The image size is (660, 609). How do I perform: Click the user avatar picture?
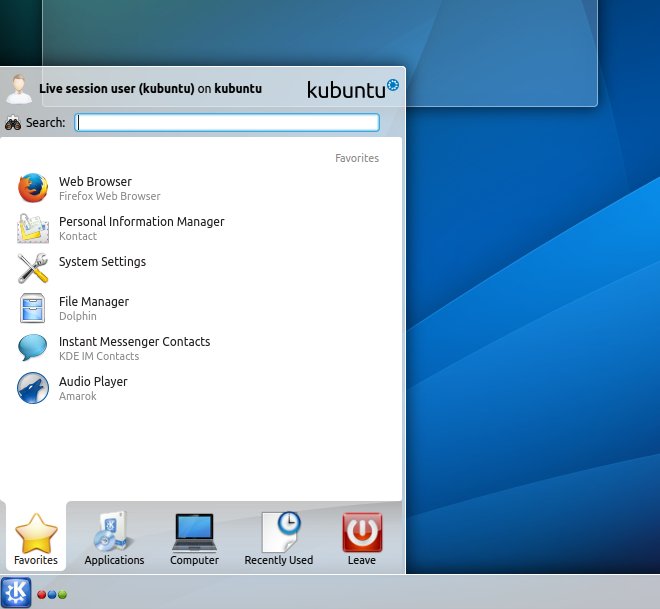point(18,88)
